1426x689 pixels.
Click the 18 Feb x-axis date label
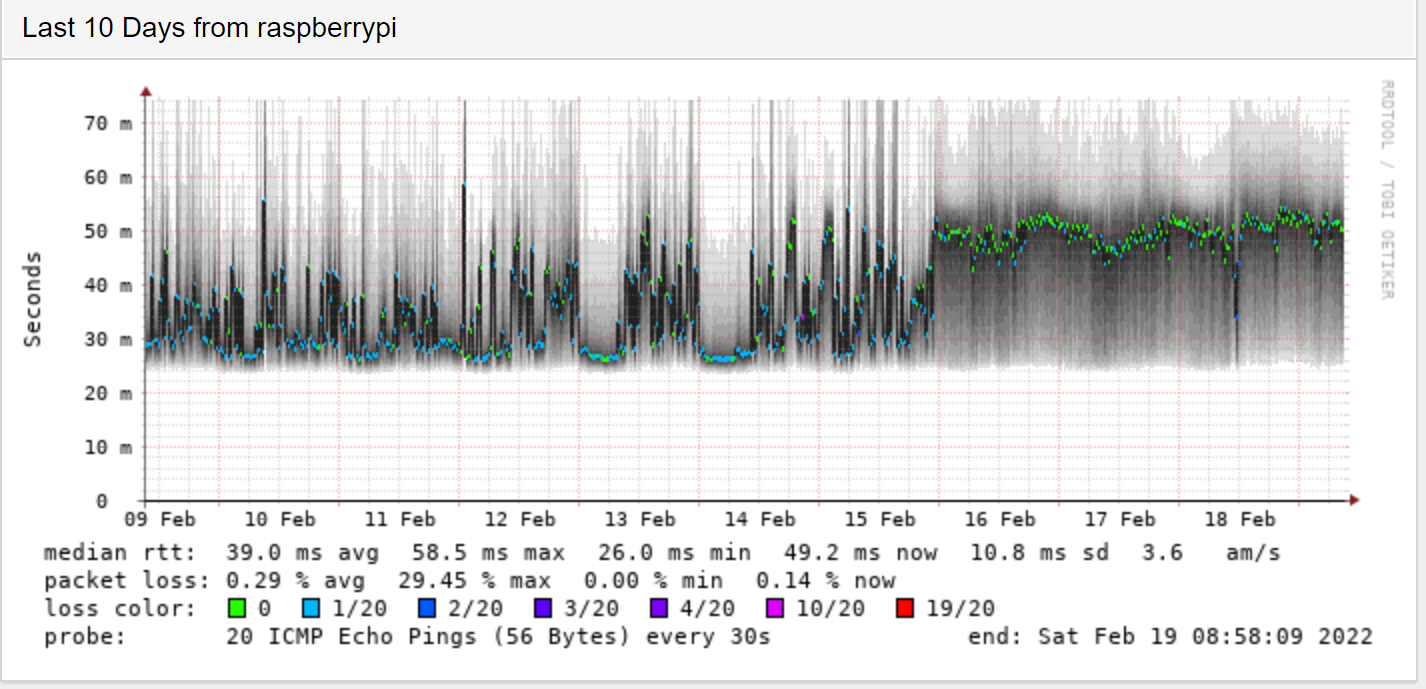pos(1240,519)
